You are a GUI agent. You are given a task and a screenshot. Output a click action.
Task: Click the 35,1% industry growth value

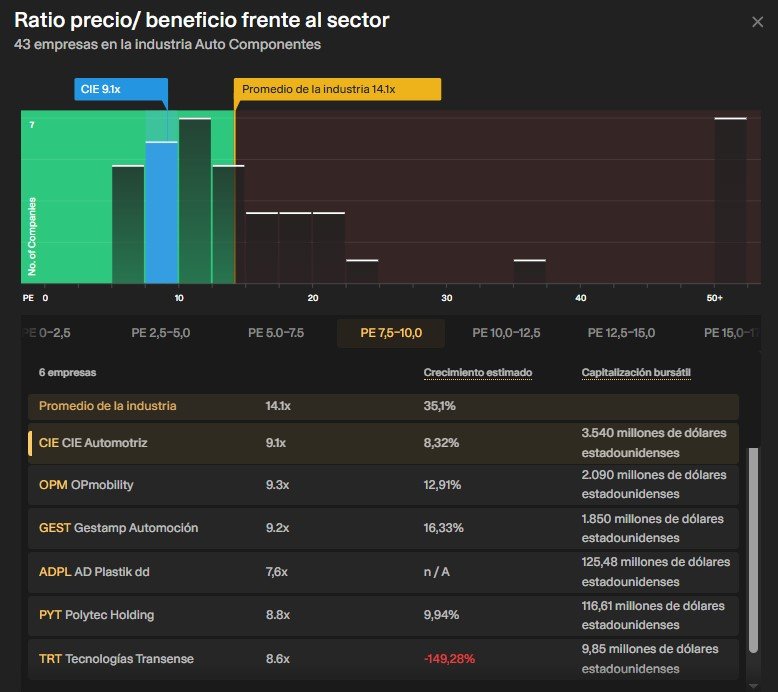tap(439, 406)
